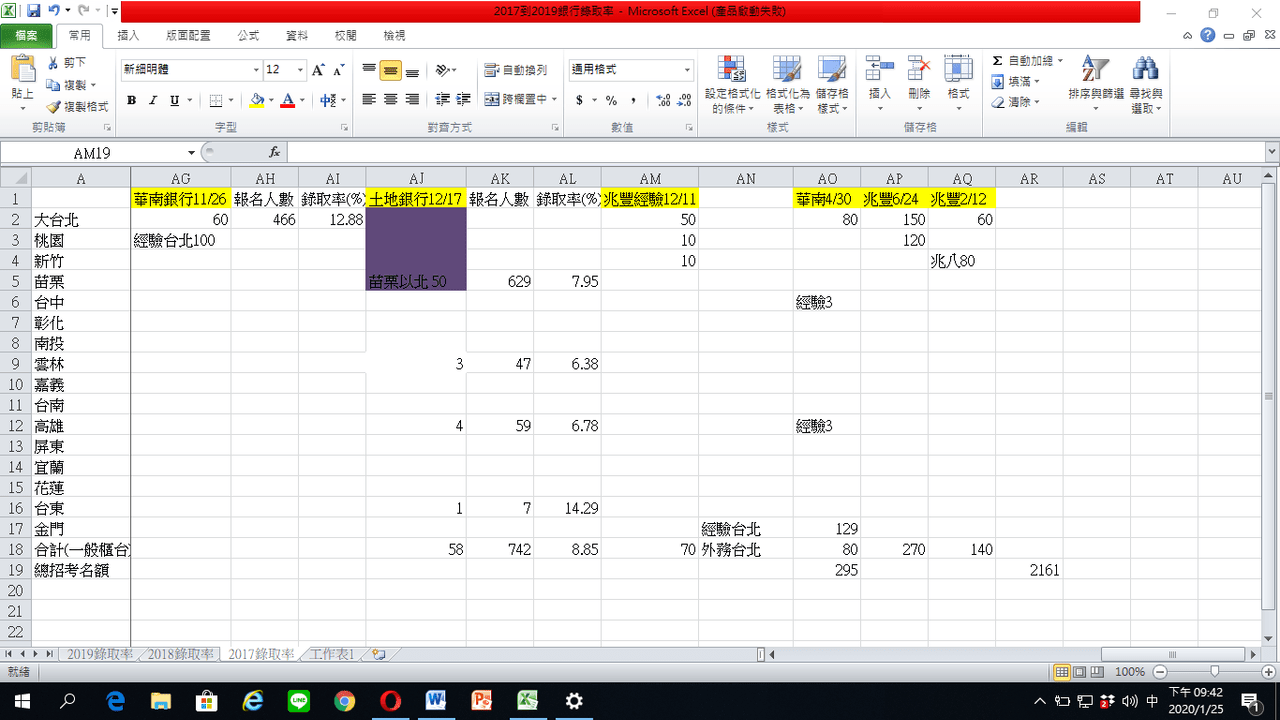Switch to the 檢視 ribbon tab

click(x=395, y=36)
